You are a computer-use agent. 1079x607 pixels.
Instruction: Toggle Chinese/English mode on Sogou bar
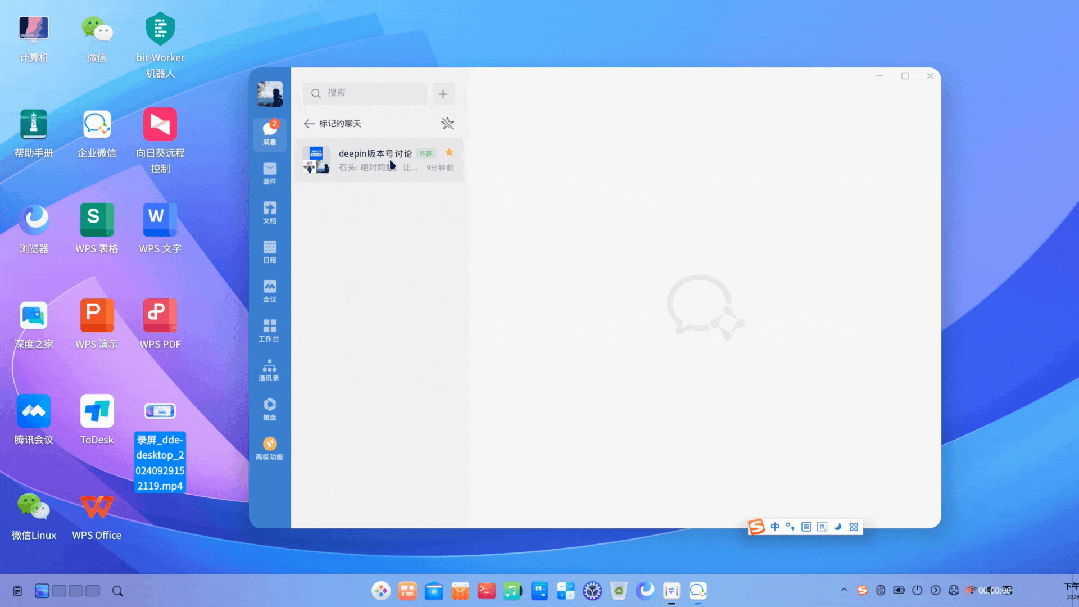(x=775, y=526)
